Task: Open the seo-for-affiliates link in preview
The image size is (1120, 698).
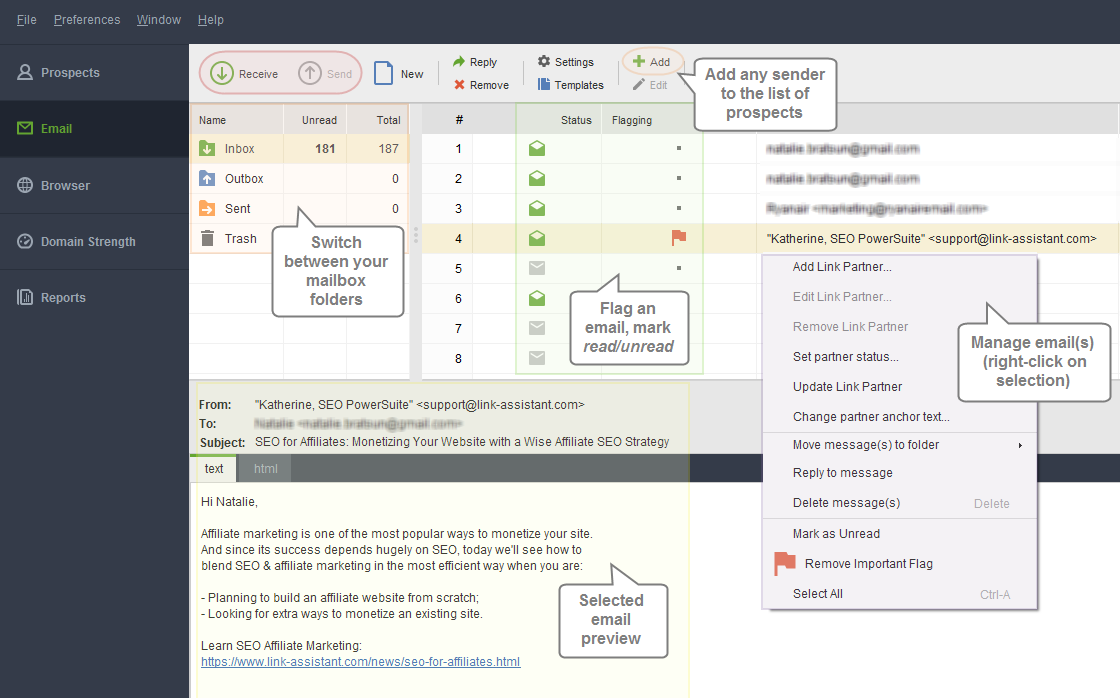Action: (361, 662)
